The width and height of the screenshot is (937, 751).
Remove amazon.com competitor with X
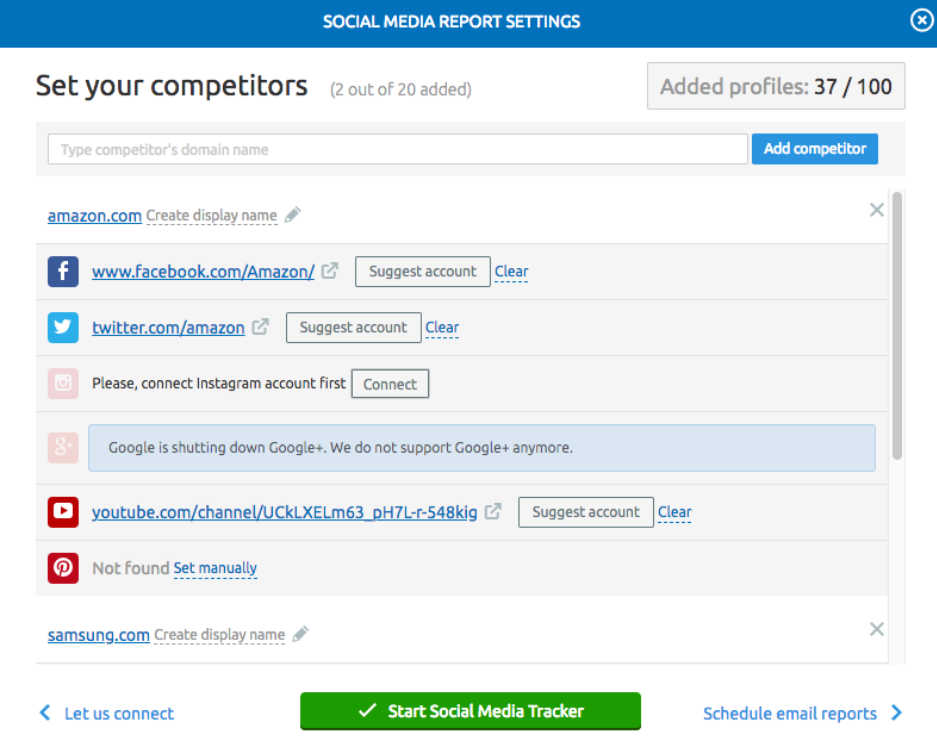pos(877,210)
